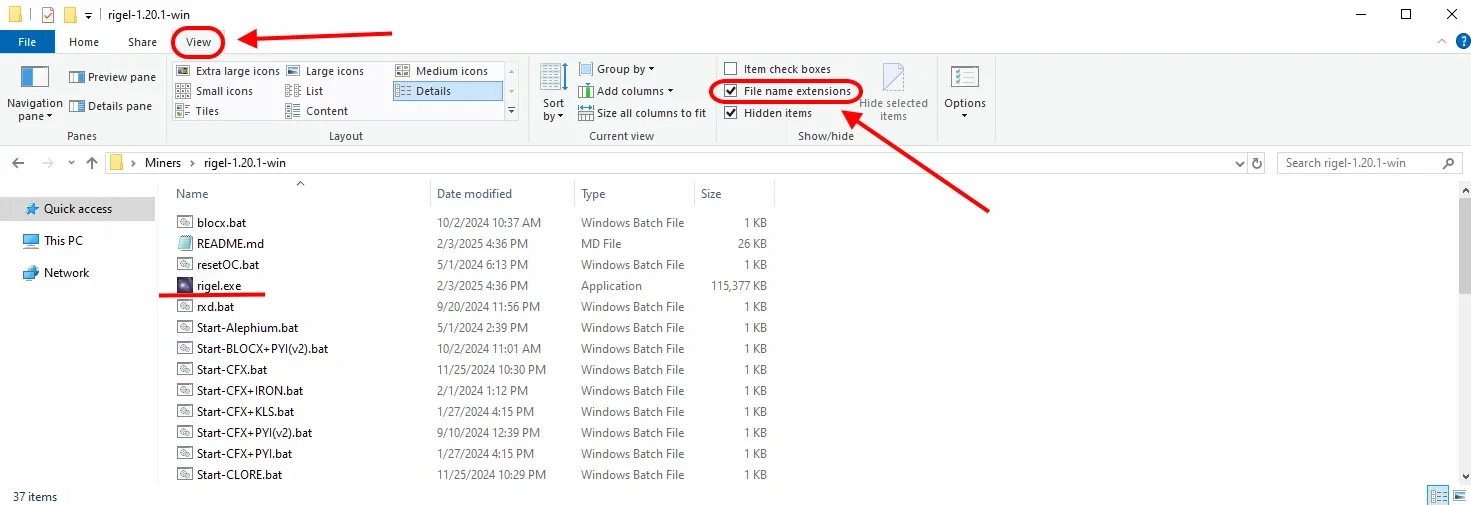Click the Navigation pane icon

(x=35, y=78)
